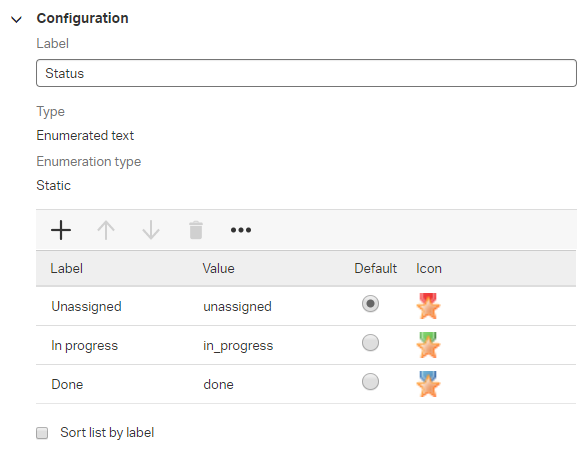This screenshot has width=581, height=451.
Task: Select the Unassigned label cell
Action: point(86,306)
